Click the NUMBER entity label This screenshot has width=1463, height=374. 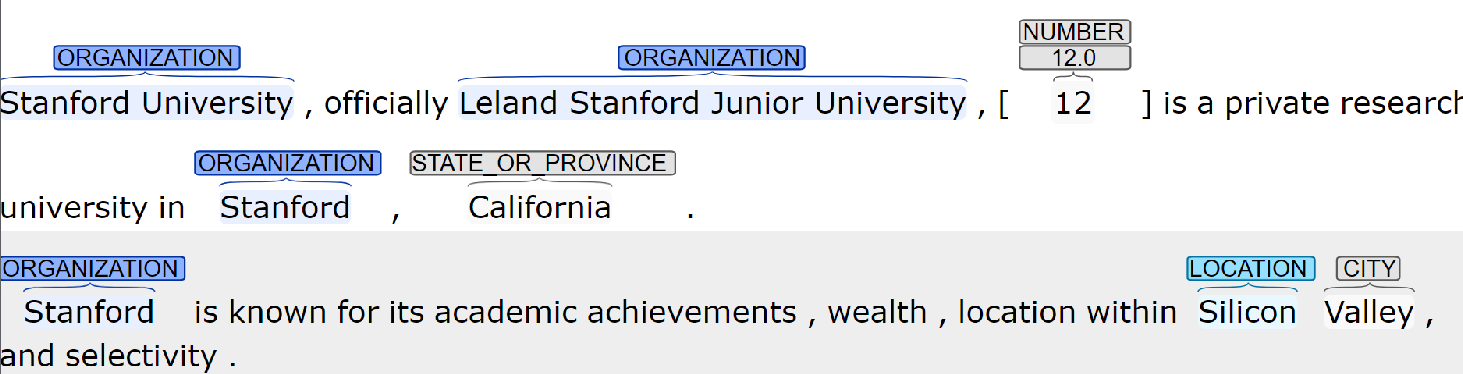[x=1075, y=32]
